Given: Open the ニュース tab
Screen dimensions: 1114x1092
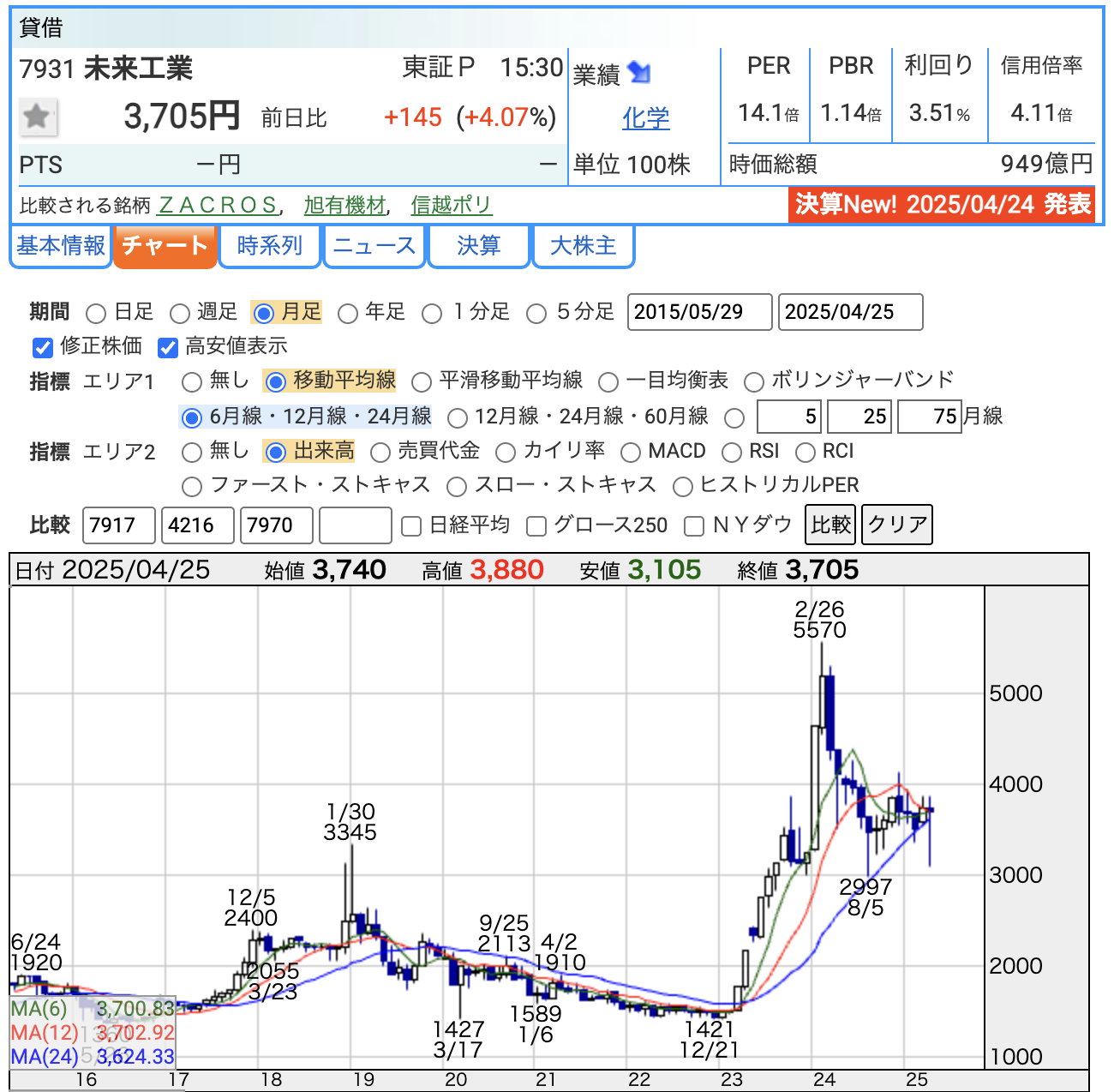Looking at the screenshot, I should coord(374,247).
